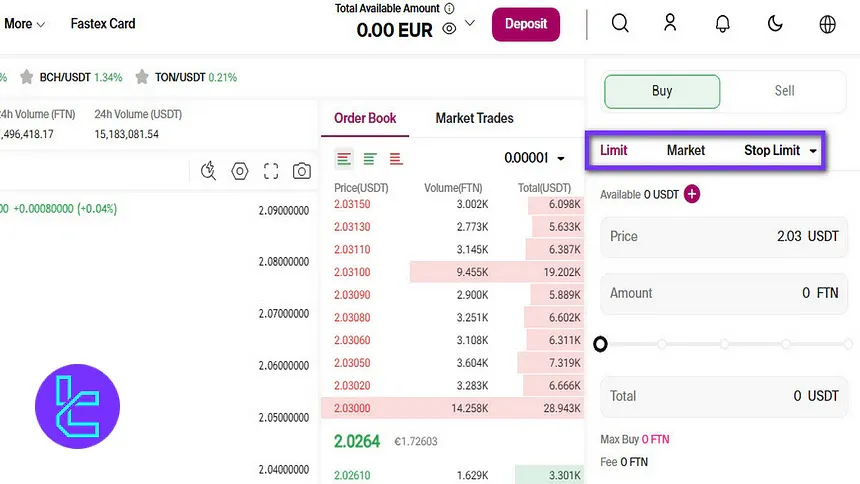This screenshot has height=484, width=860.
Task: Toggle balance visibility eye icon
Action: (449, 29)
